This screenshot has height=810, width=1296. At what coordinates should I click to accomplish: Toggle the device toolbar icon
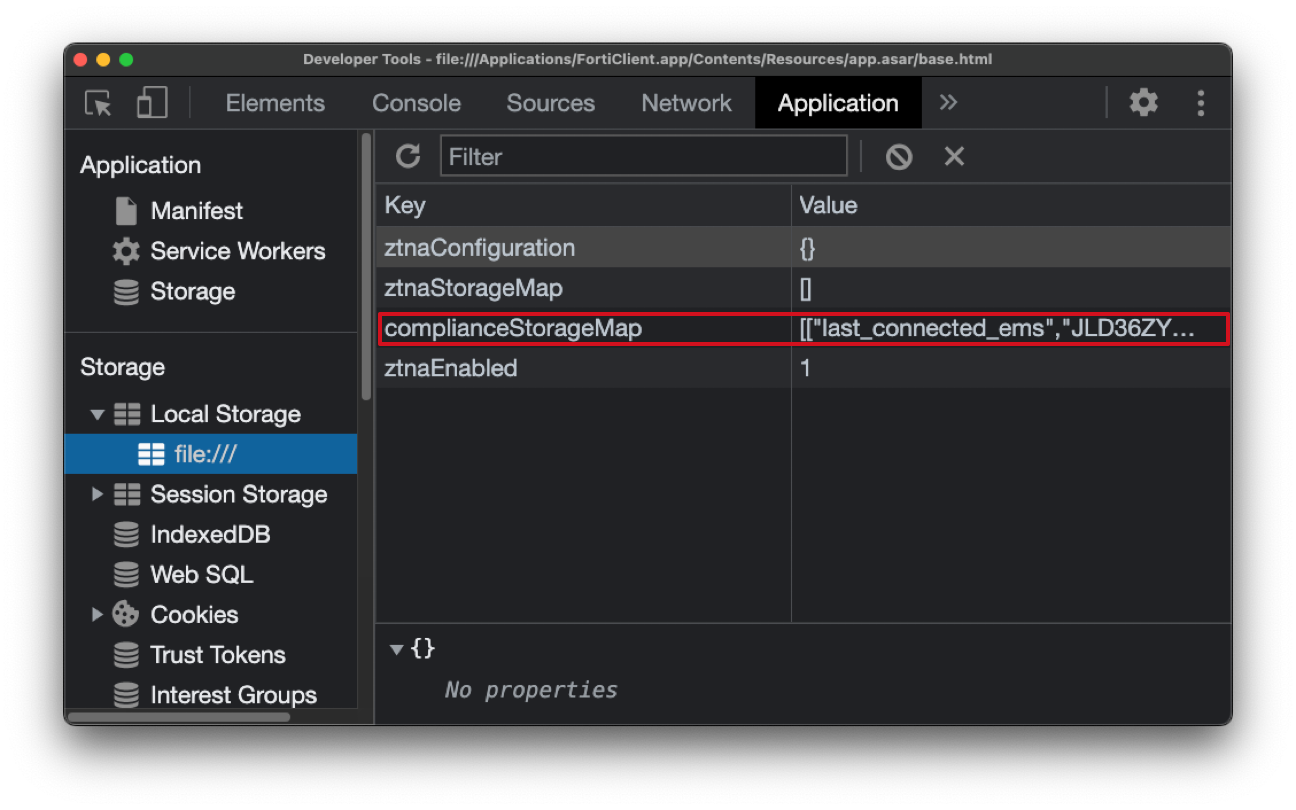[152, 103]
